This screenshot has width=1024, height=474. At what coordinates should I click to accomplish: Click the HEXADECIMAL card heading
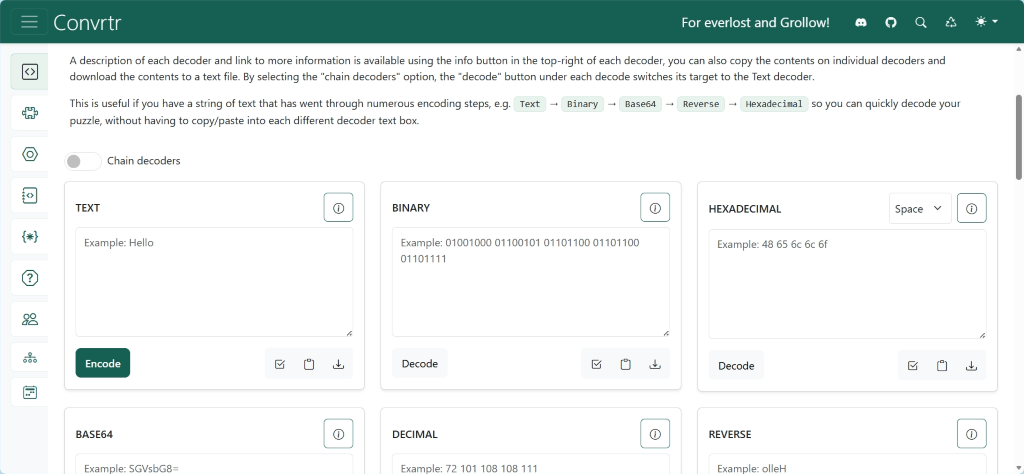(744, 209)
